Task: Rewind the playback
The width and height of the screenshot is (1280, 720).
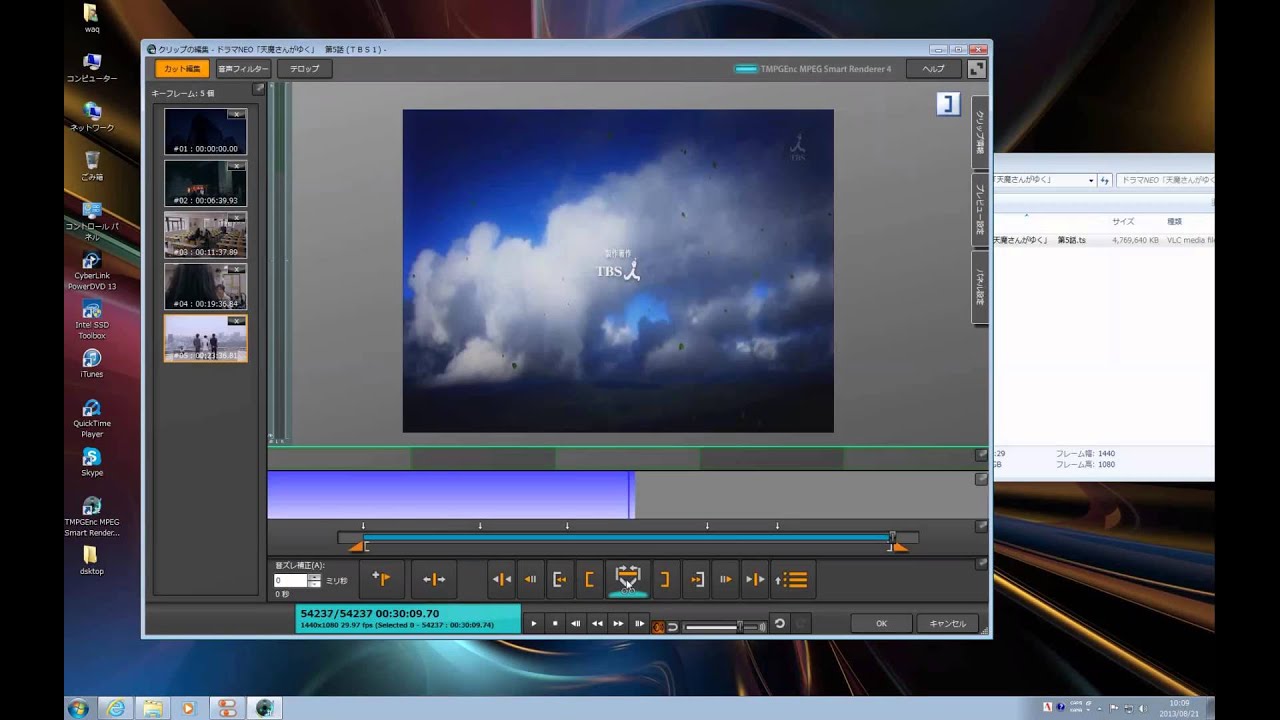Action: (597, 624)
